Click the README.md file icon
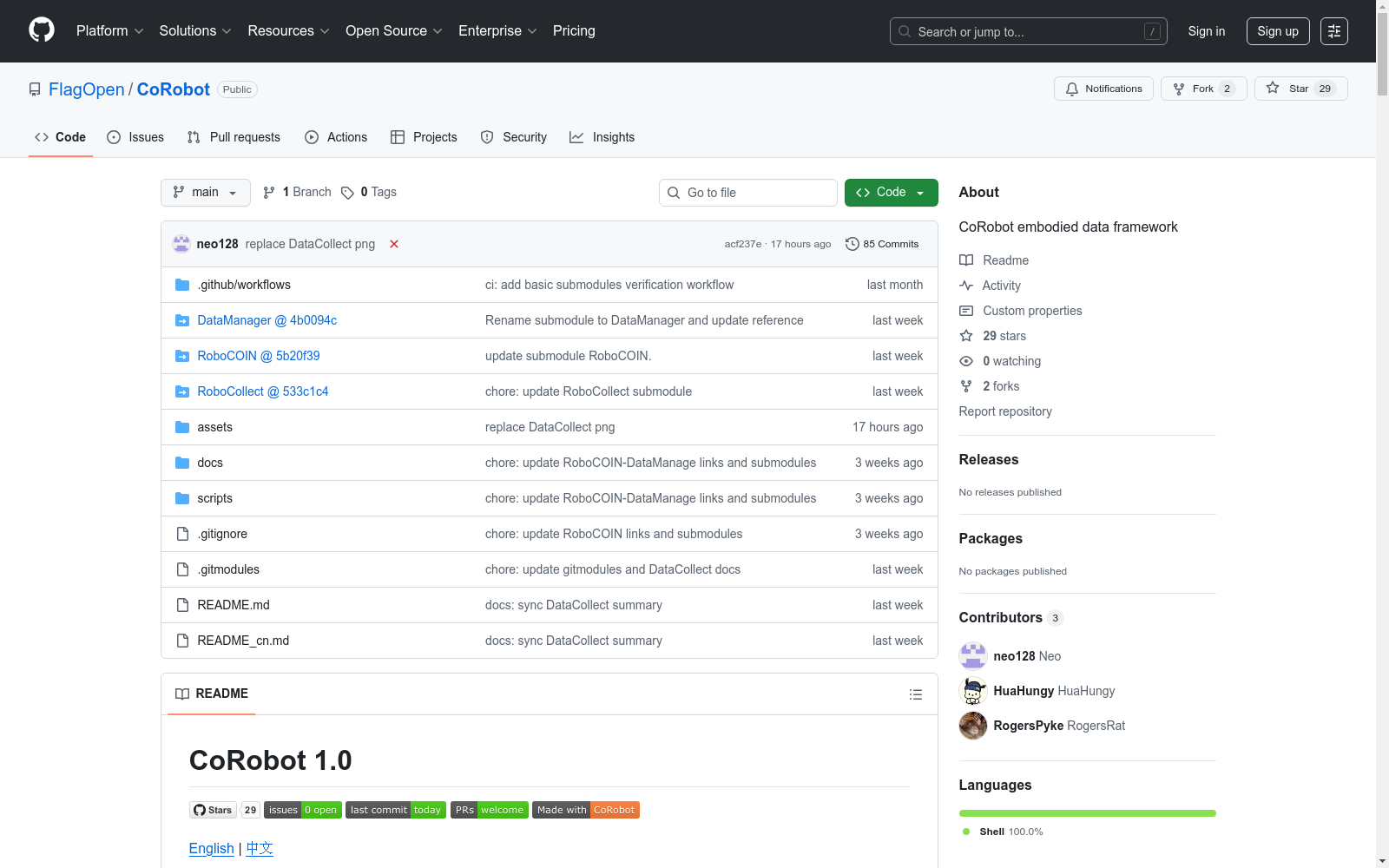This screenshot has height=868, width=1389. coord(182,605)
